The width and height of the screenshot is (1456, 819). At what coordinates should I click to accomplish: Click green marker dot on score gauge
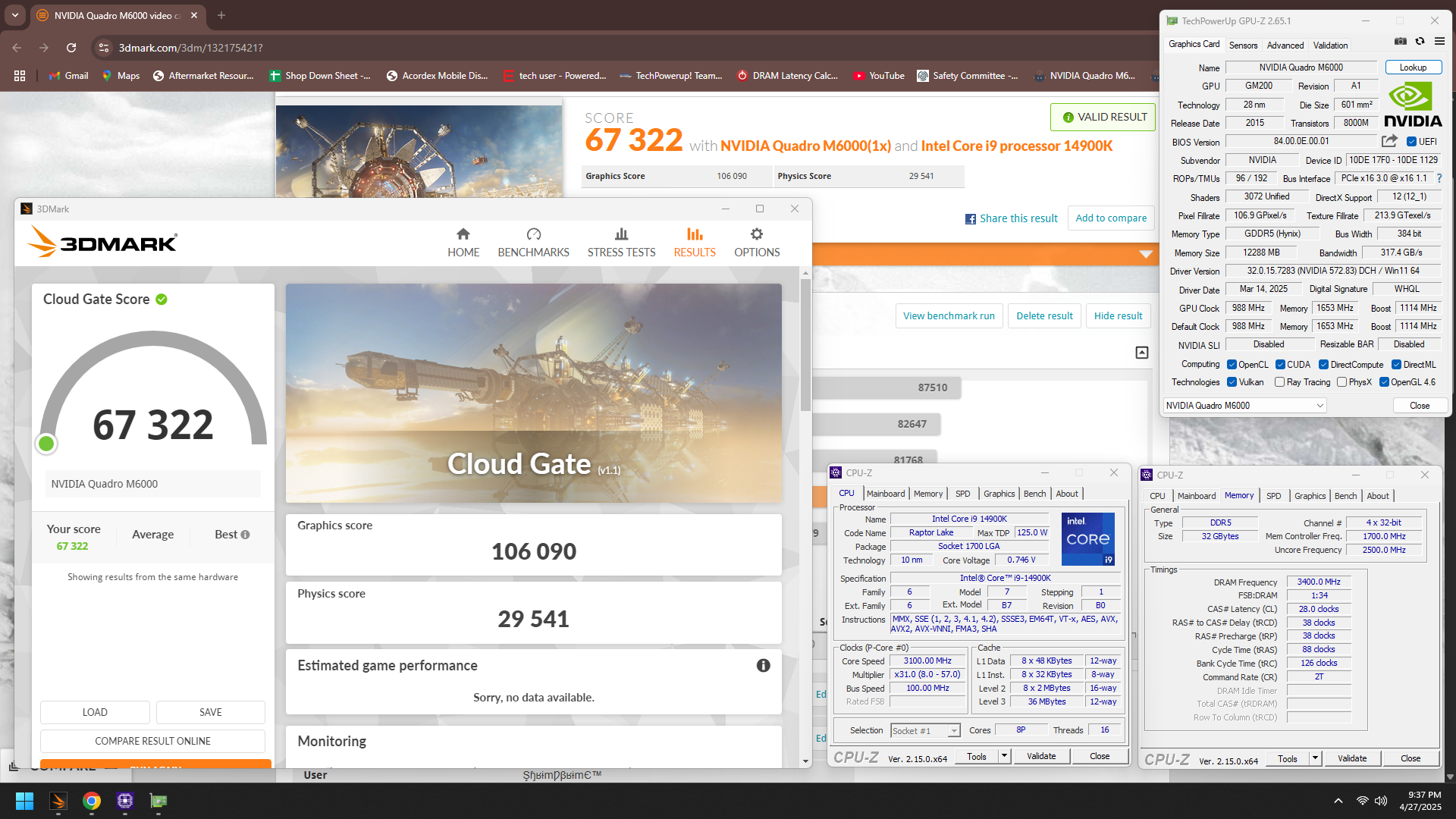coord(46,444)
